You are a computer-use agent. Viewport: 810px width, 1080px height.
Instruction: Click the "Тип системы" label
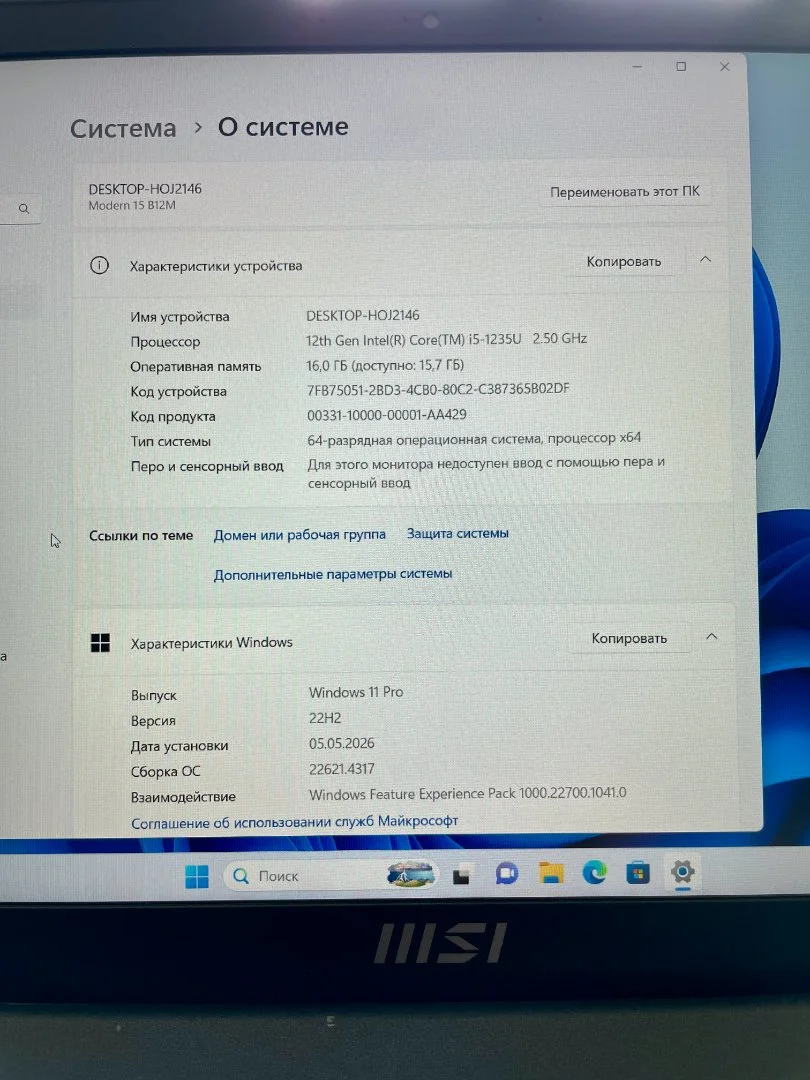171,442
